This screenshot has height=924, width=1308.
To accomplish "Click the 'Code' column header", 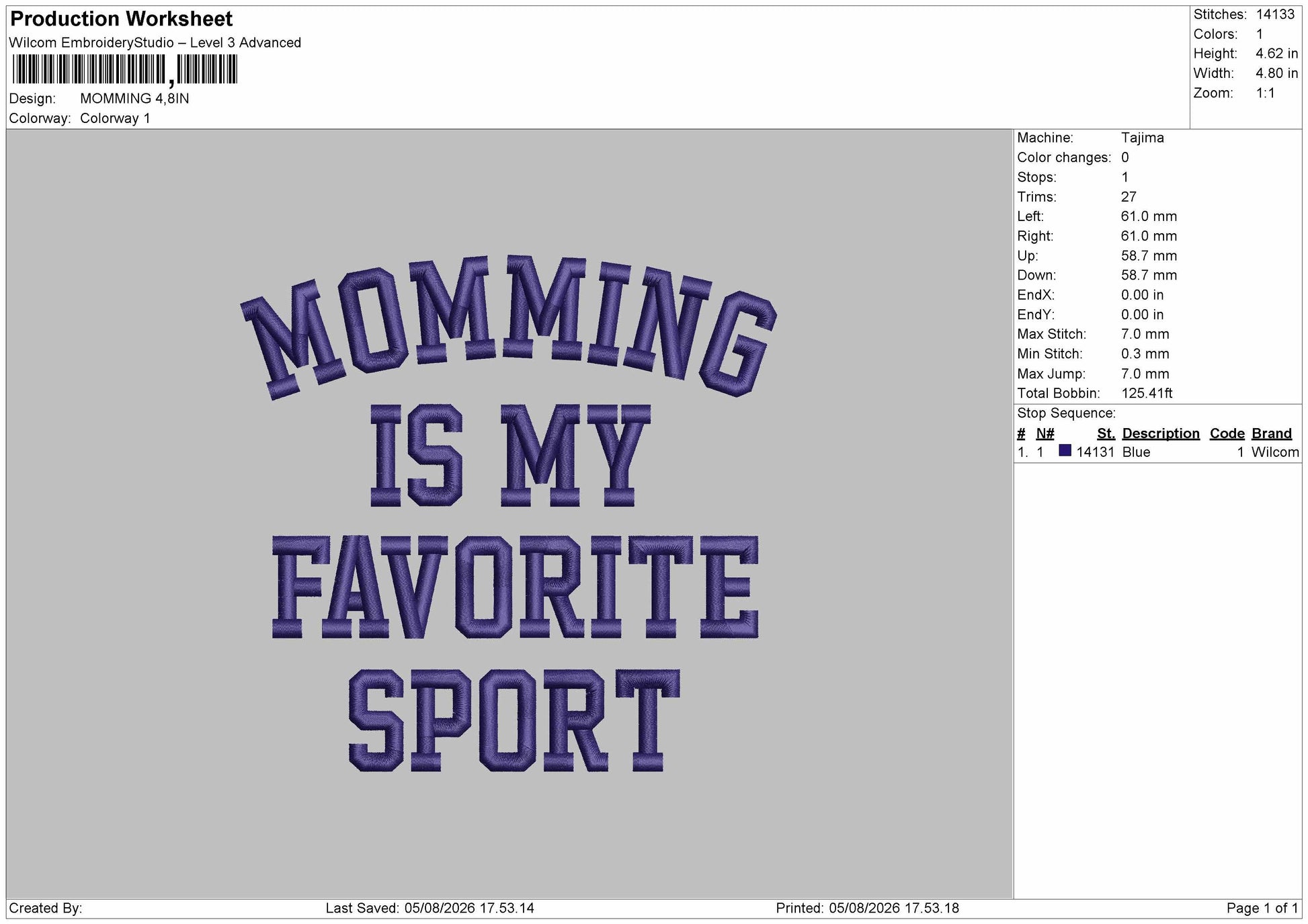I will click(x=1227, y=433).
